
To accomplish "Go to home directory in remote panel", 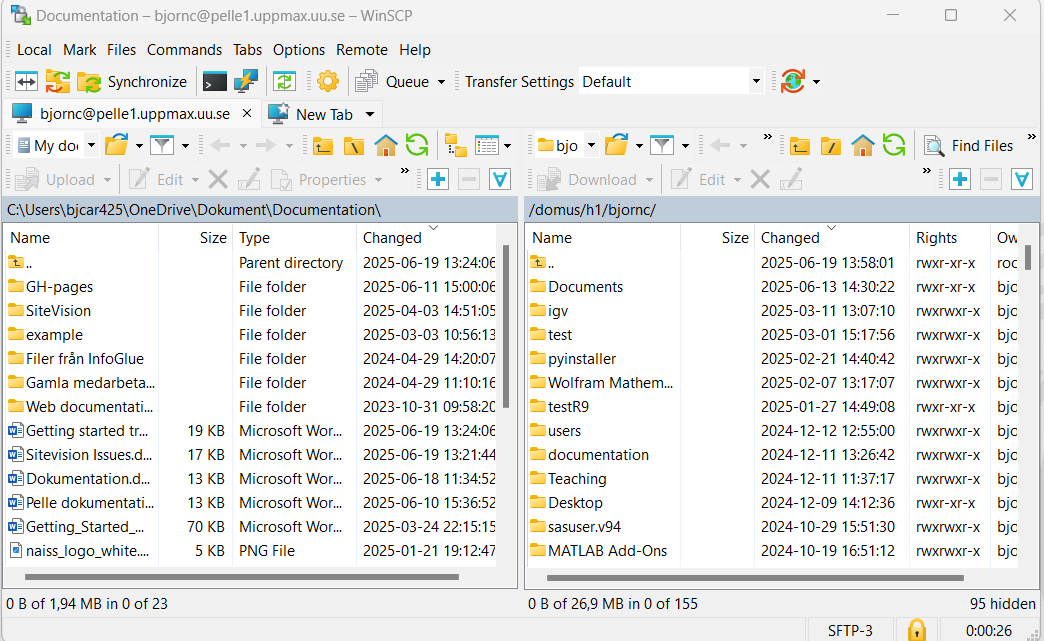I will tap(861, 145).
